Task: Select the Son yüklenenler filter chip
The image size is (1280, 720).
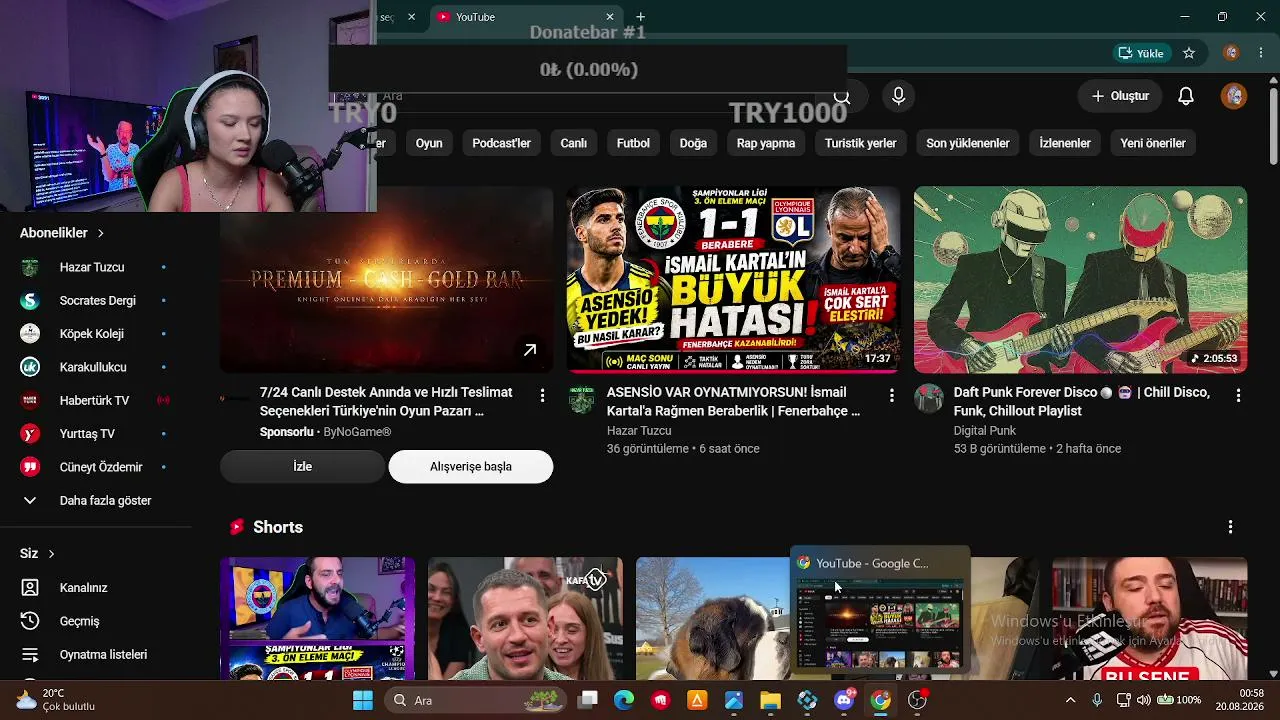Action: click(x=967, y=143)
